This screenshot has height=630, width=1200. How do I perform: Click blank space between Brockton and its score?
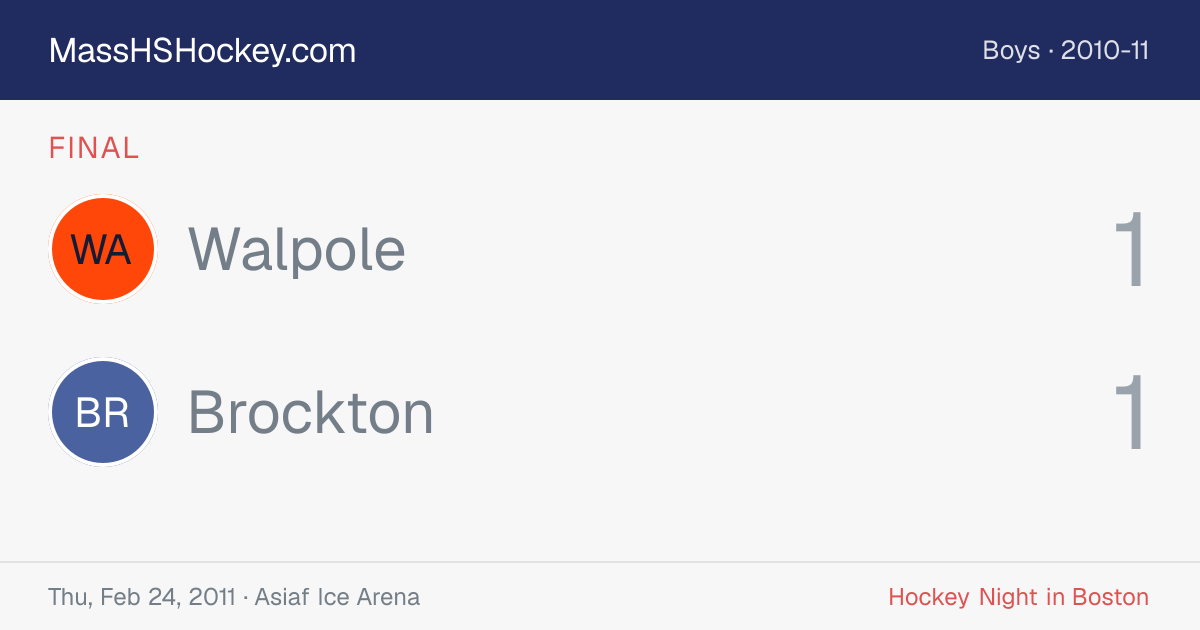click(772, 413)
